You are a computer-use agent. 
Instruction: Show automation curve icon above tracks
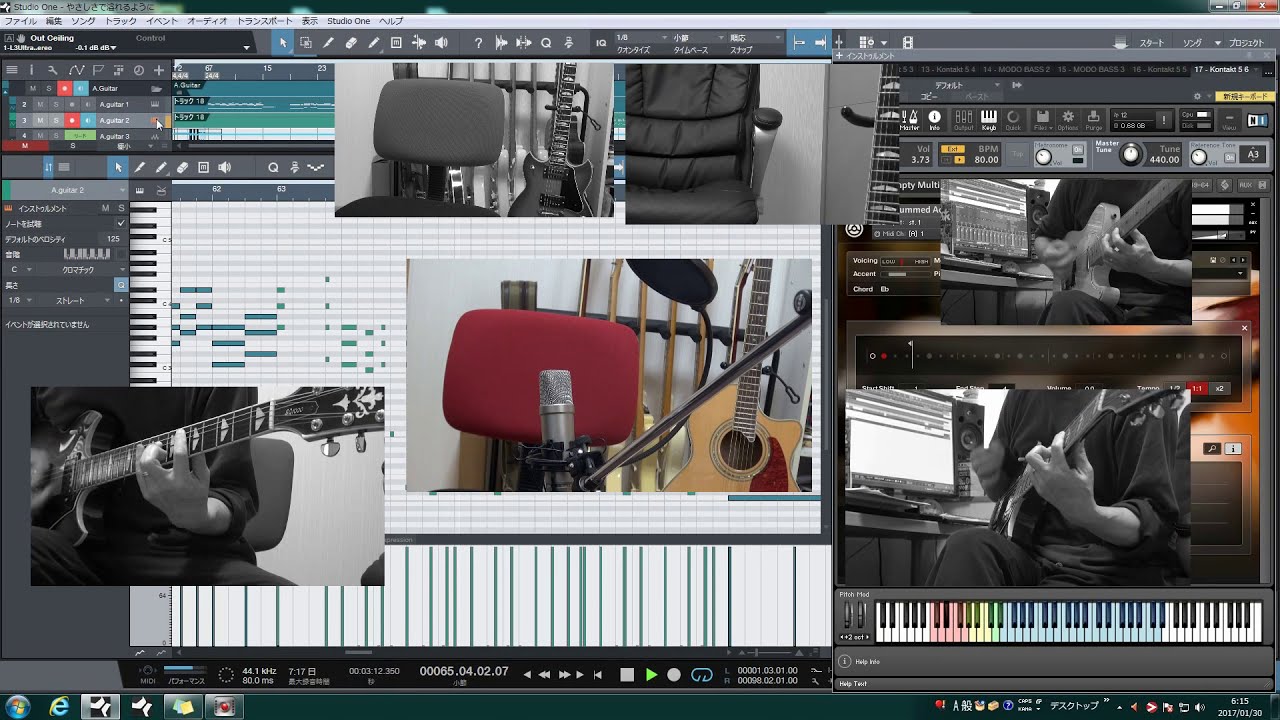pyautogui.click(x=76, y=70)
